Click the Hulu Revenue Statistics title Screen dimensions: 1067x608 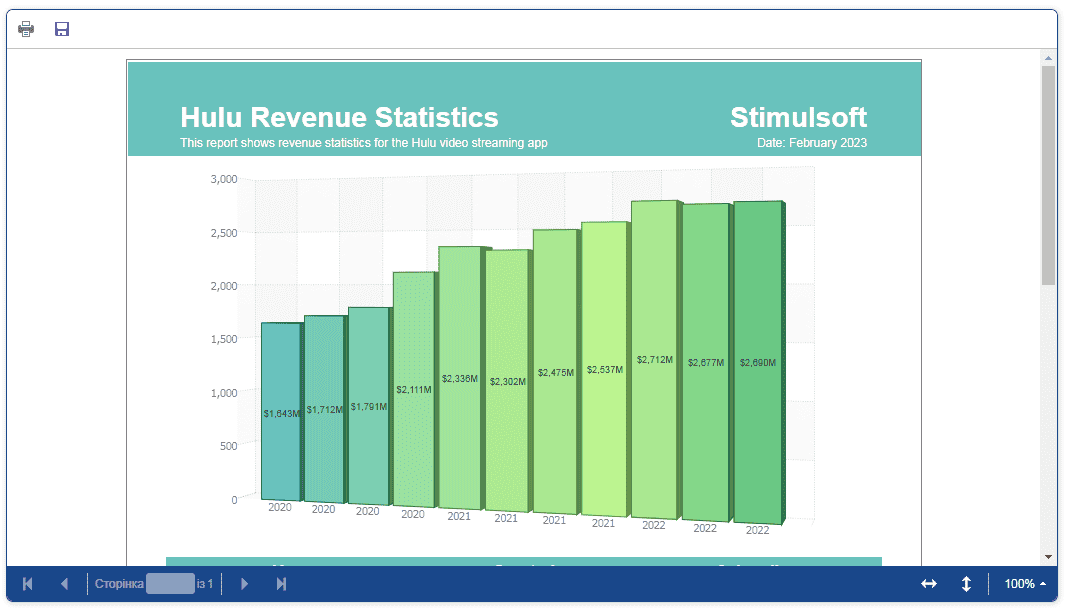click(x=339, y=117)
